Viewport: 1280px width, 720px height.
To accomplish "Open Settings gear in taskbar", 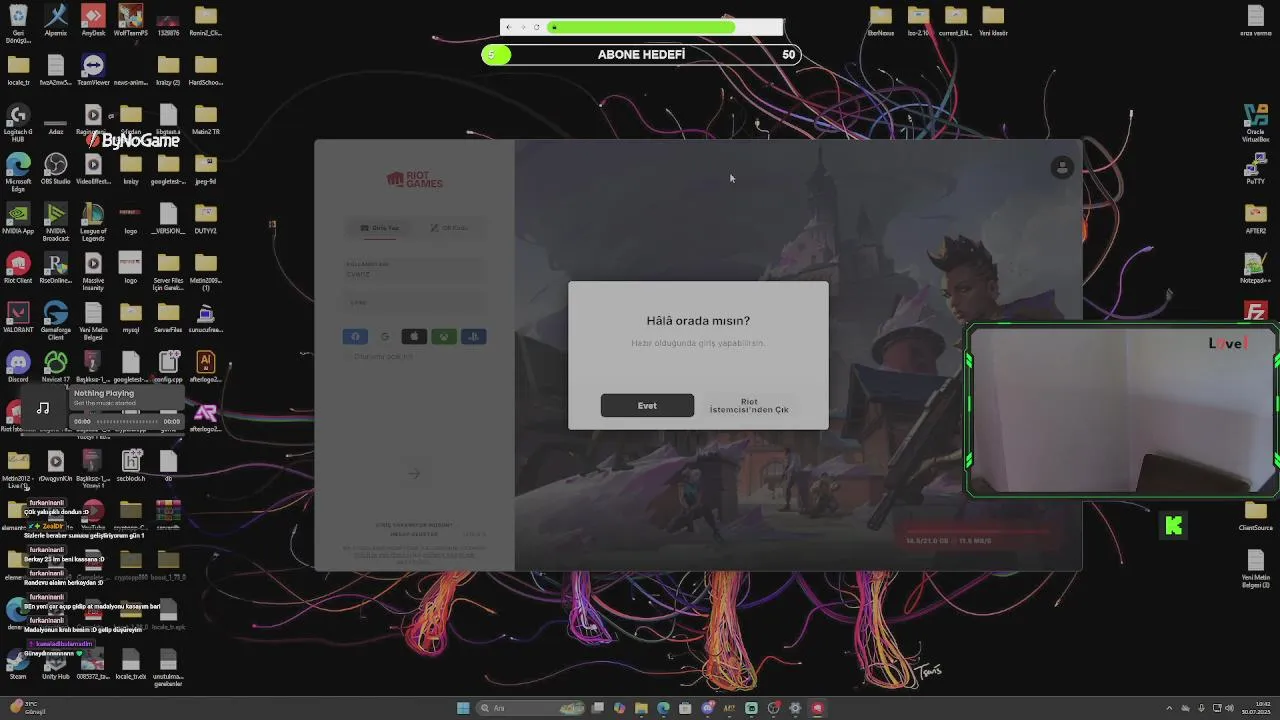I will click(x=795, y=708).
